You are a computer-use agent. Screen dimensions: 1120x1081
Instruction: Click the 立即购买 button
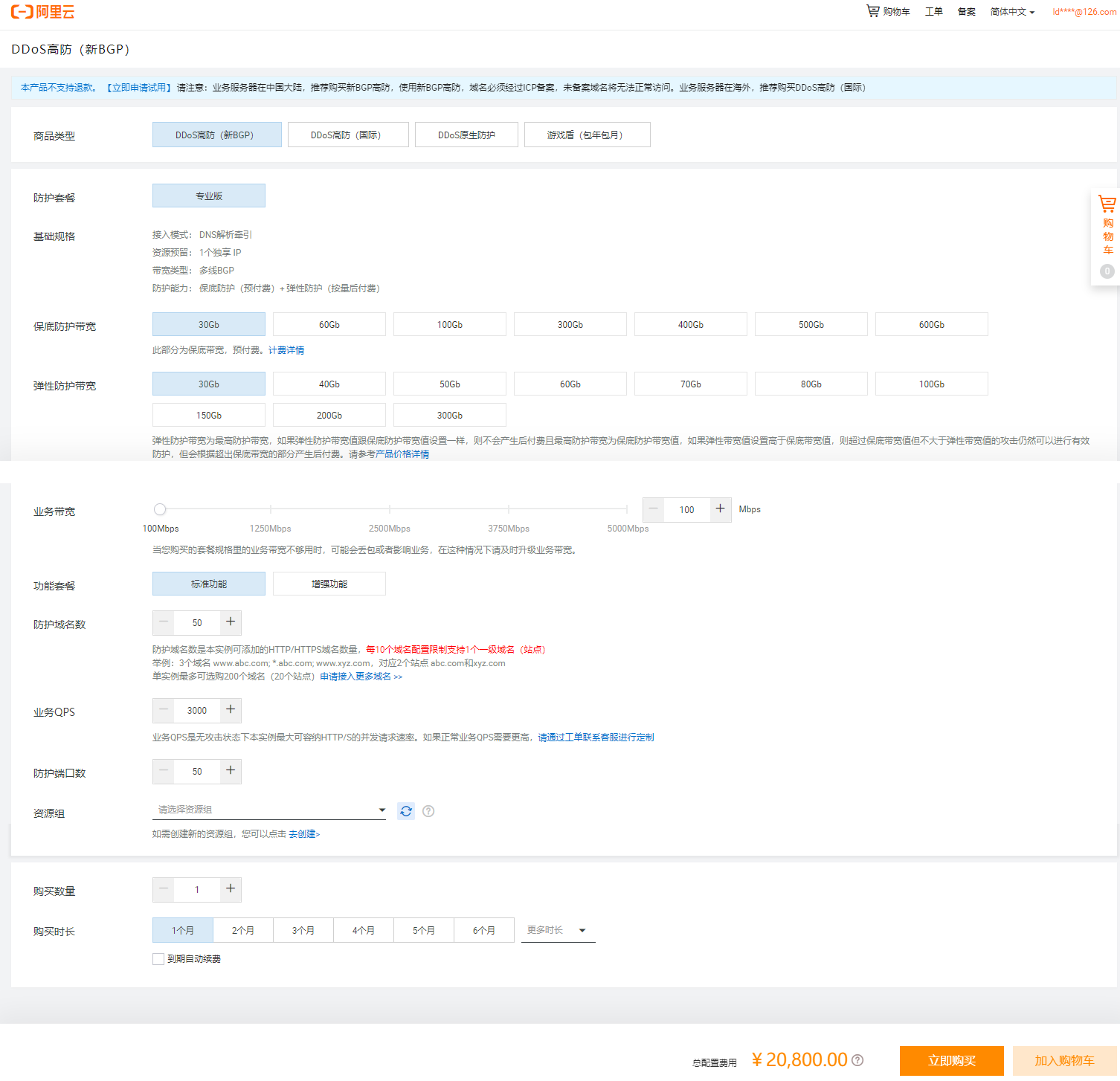coord(951,1061)
